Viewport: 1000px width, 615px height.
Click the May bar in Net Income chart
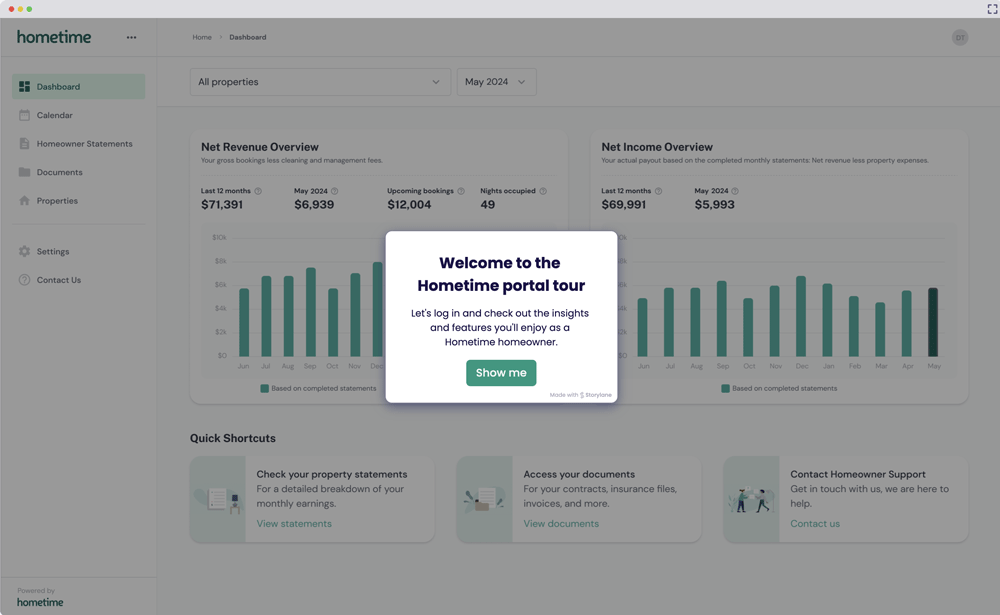(933, 322)
